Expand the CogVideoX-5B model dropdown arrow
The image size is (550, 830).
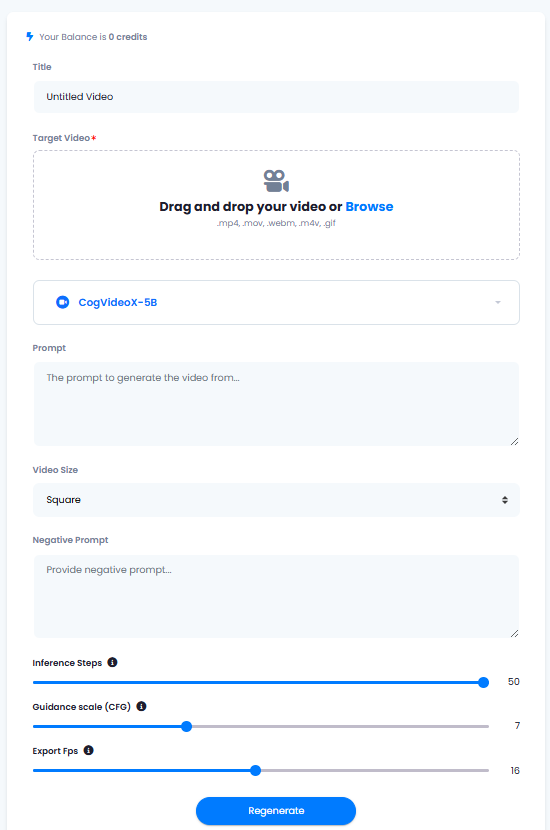498,302
